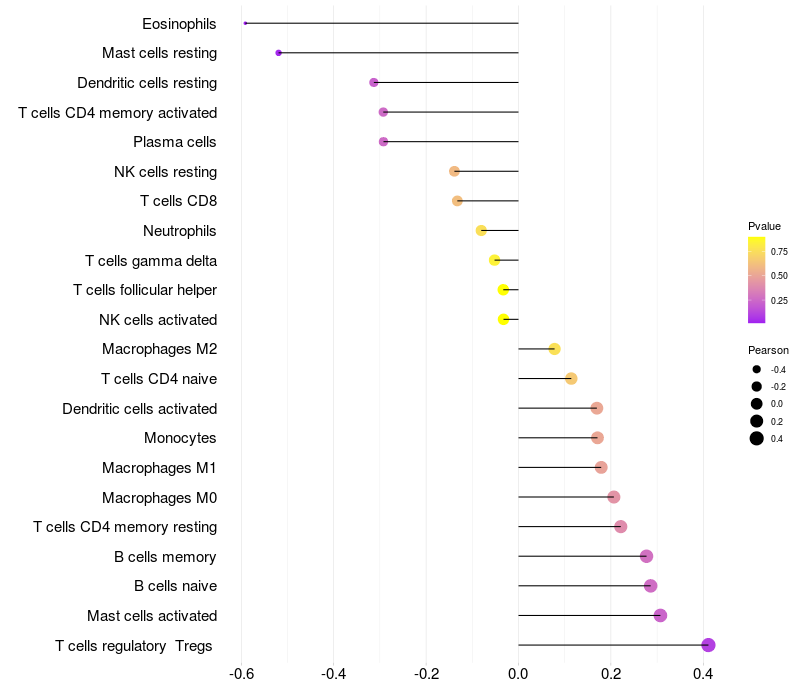The height and width of the screenshot is (700, 800).
Task: Select the Neutrophils lollipop dot
Action: [x=481, y=230]
